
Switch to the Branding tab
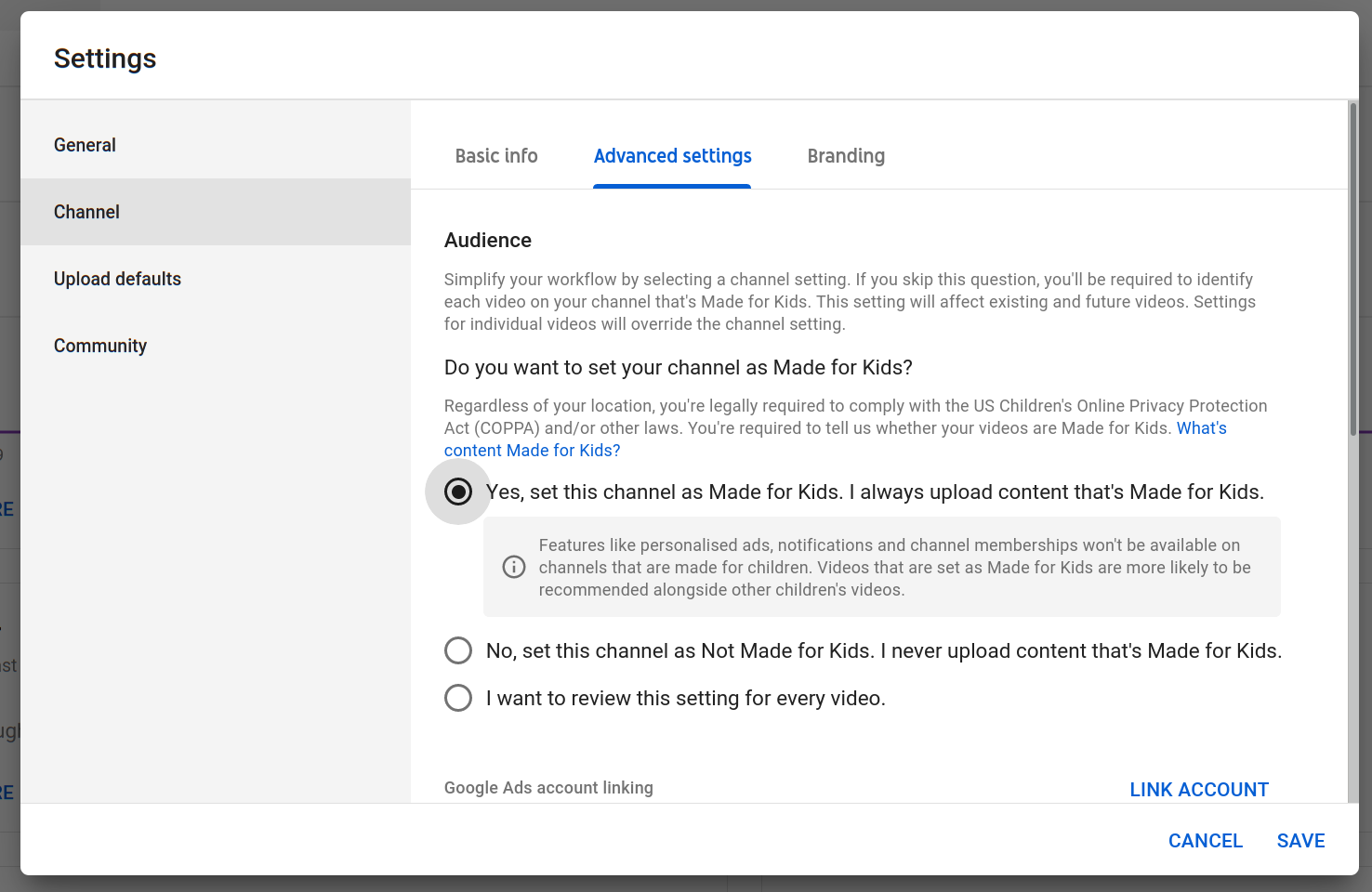click(x=846, y=156)
